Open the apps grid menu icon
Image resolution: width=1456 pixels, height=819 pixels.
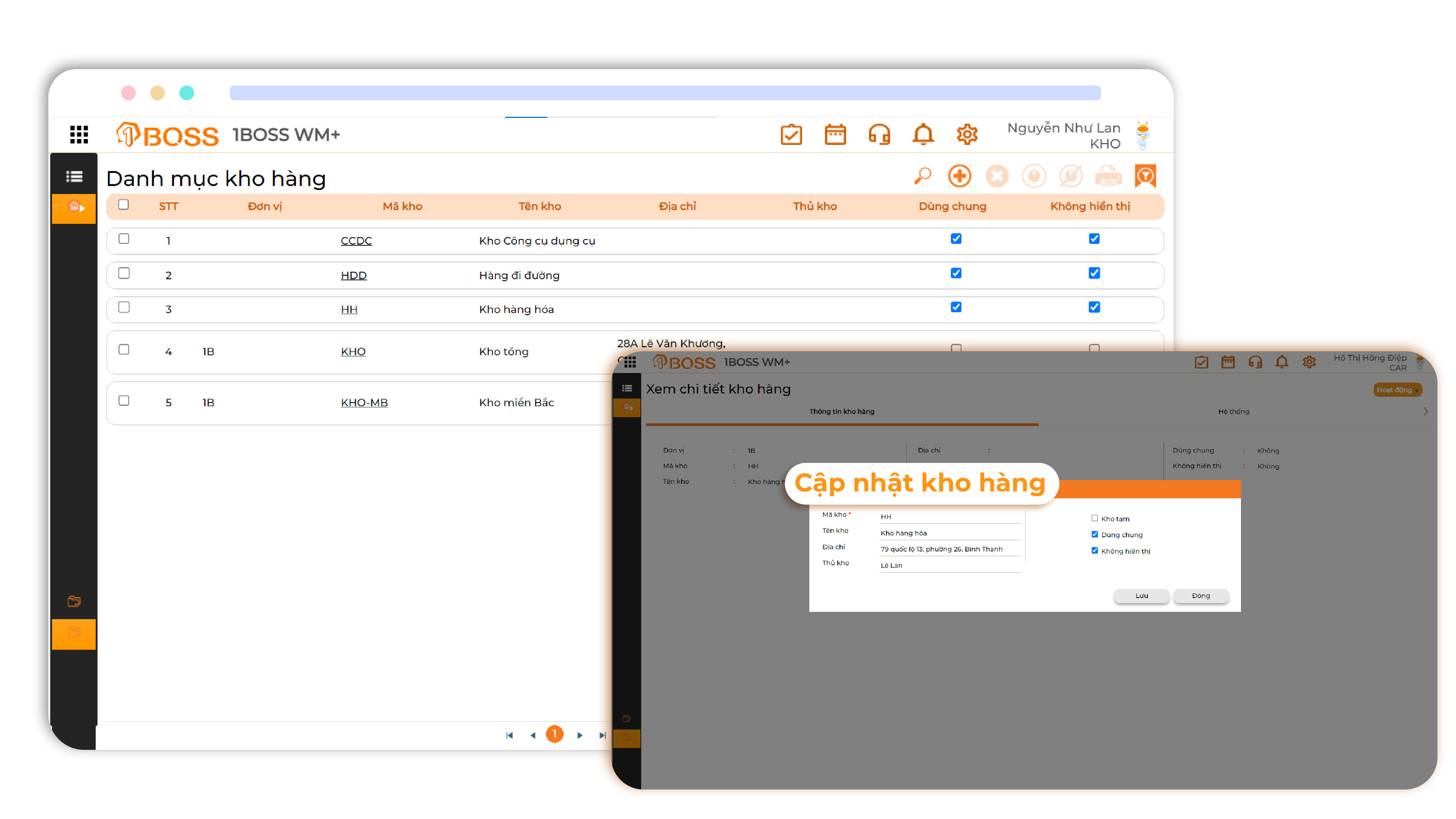[x=79, y=135]
